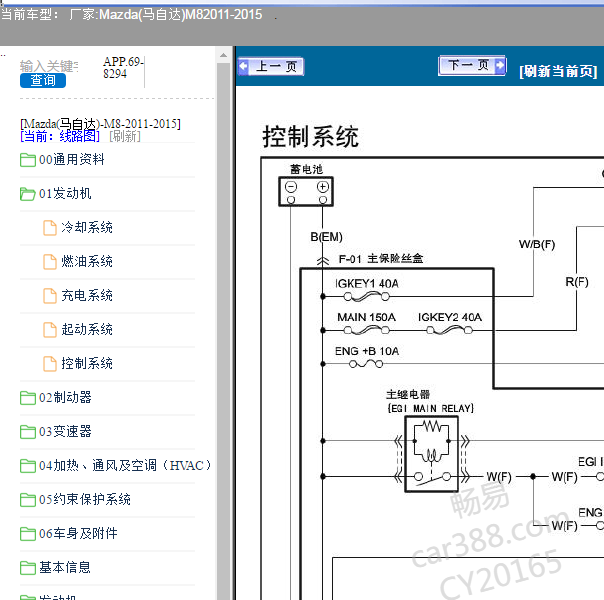Go to previous page with 上一页
Screen dimensions: 604x600
pos(271,67)
